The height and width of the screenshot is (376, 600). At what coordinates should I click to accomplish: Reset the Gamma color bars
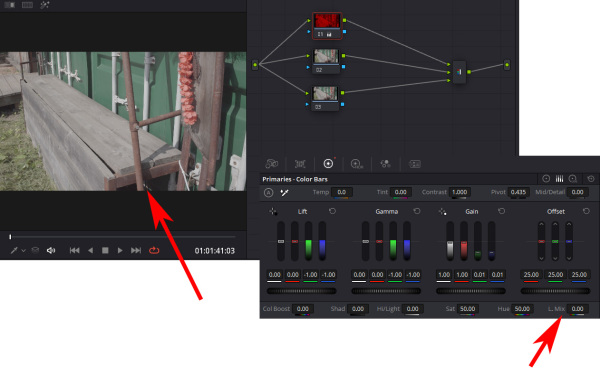(x=417, y=211)
